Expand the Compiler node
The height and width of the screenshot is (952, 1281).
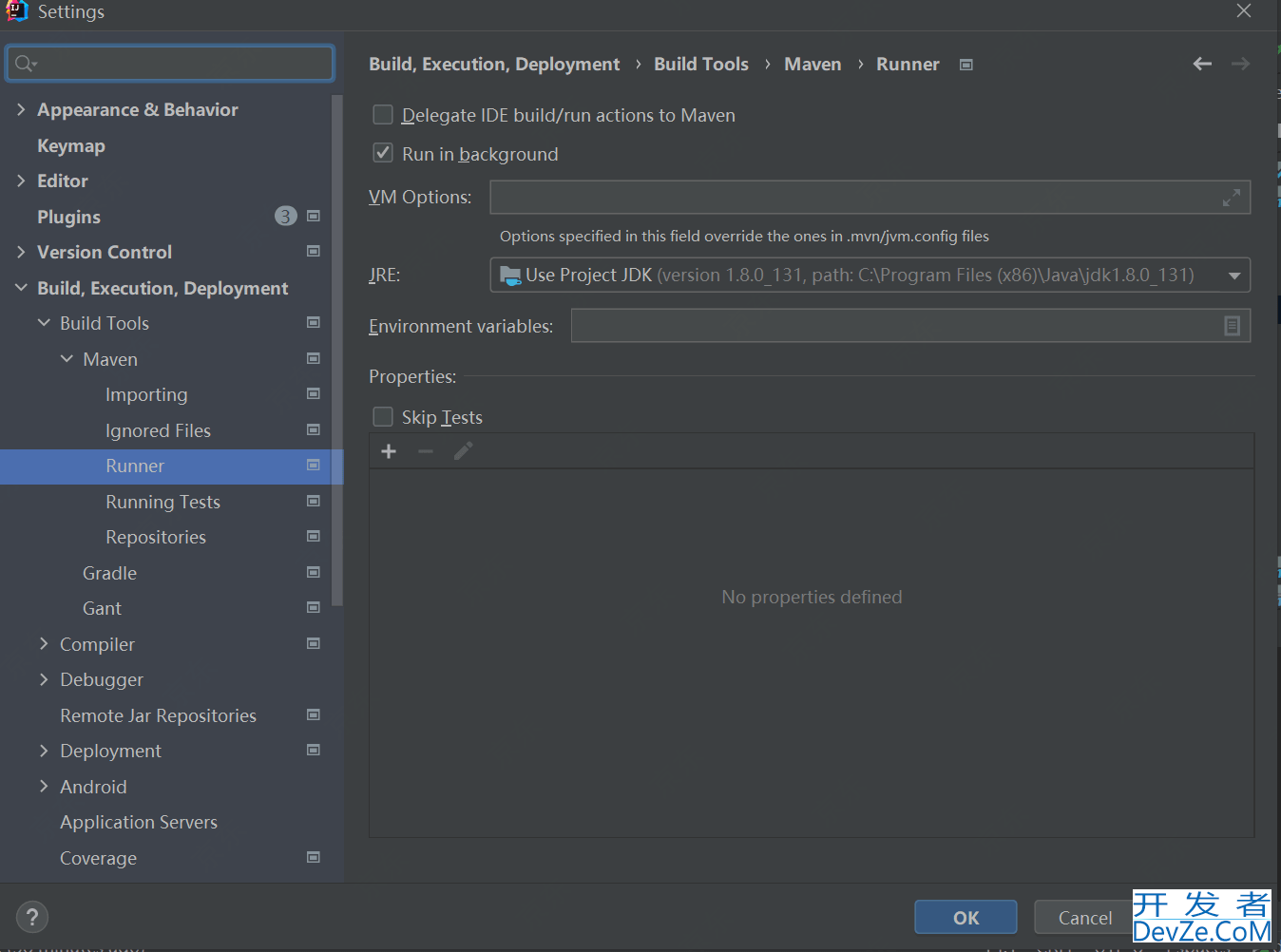point(44,644)
